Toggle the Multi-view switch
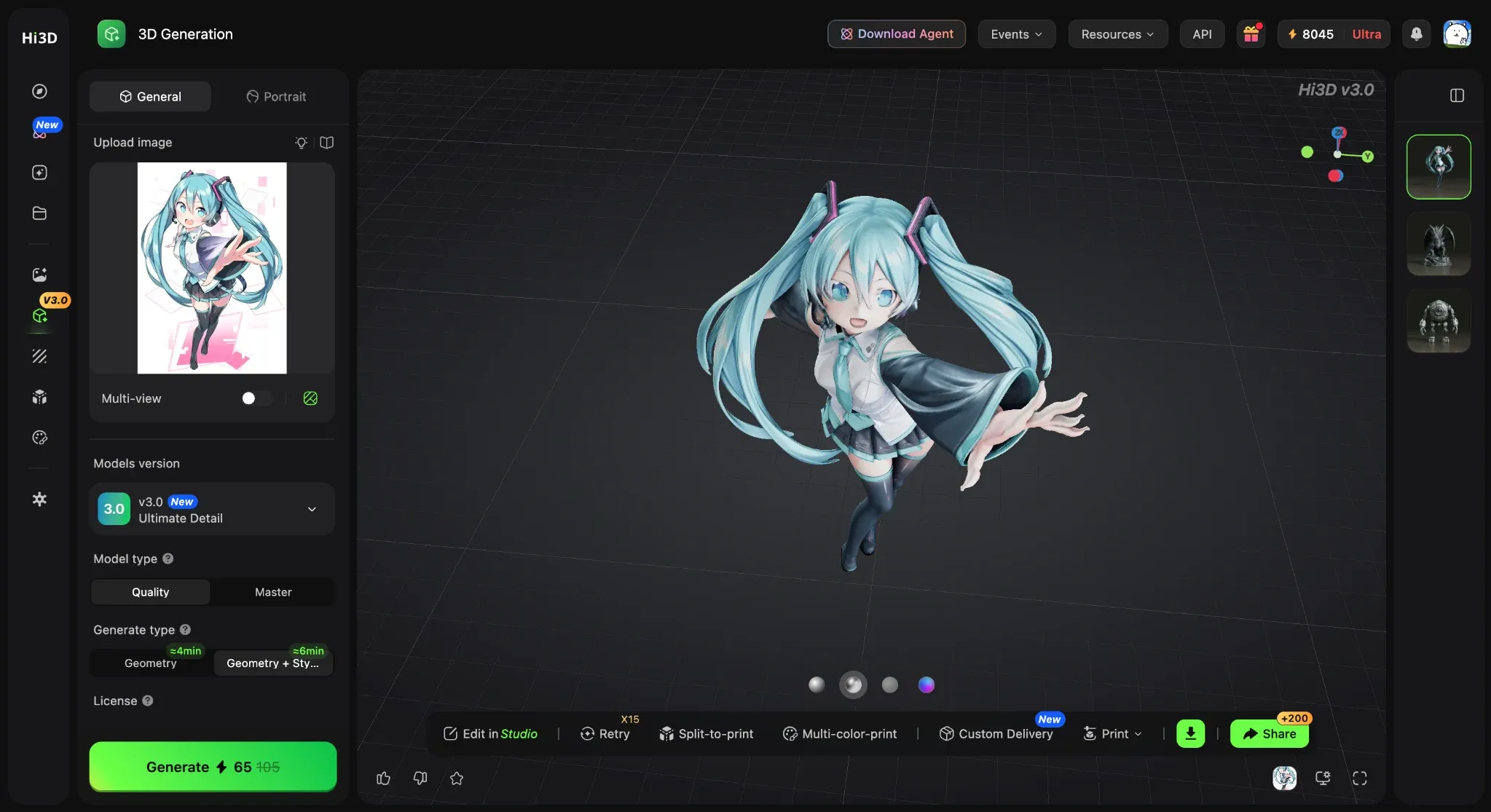The image size is (1491, 812). [x=257, y=398]
